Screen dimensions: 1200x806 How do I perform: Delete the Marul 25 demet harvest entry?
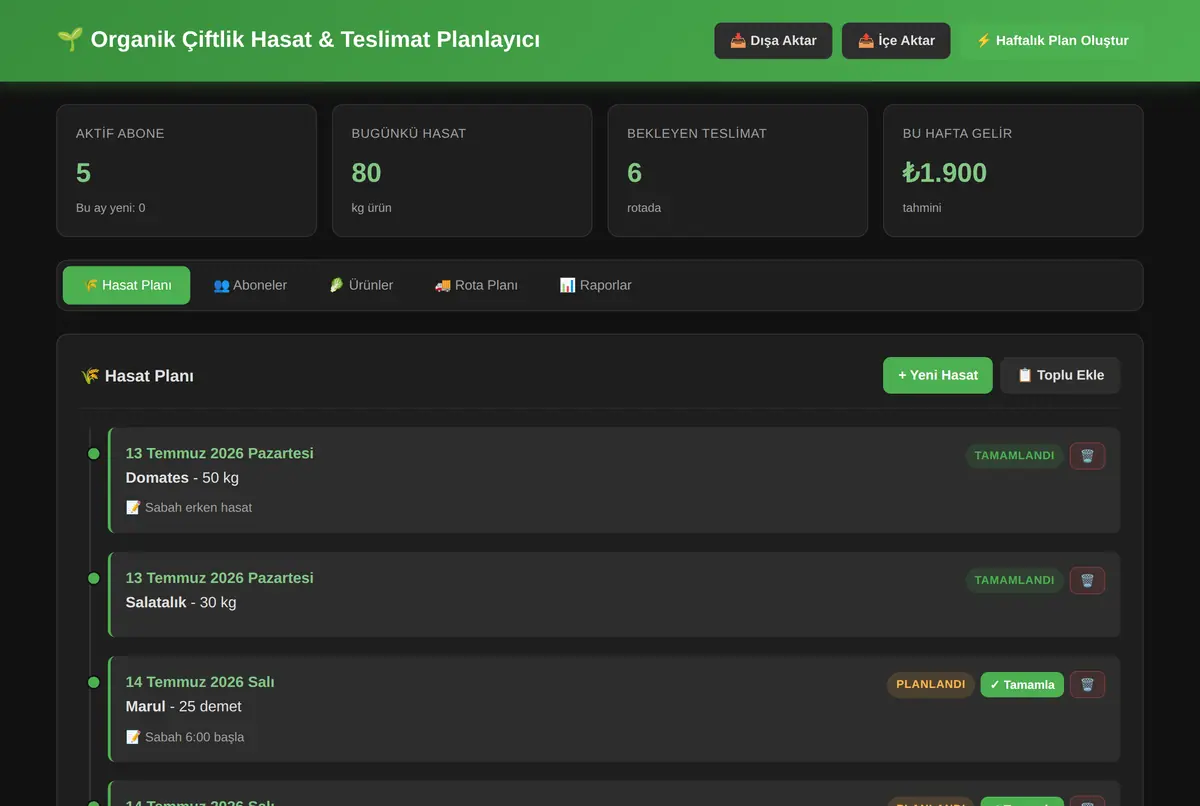tap(1087, 685)
